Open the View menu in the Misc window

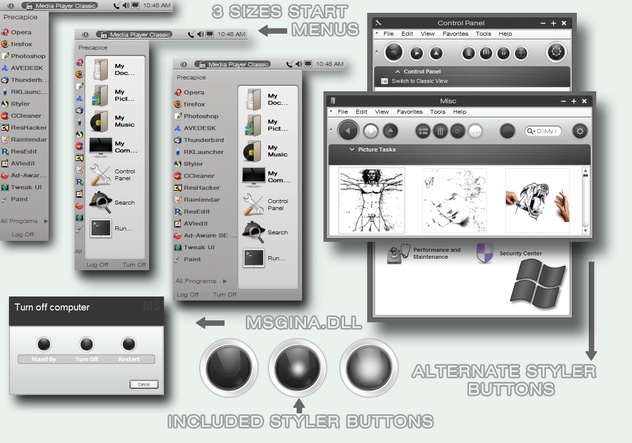[382, 112]
